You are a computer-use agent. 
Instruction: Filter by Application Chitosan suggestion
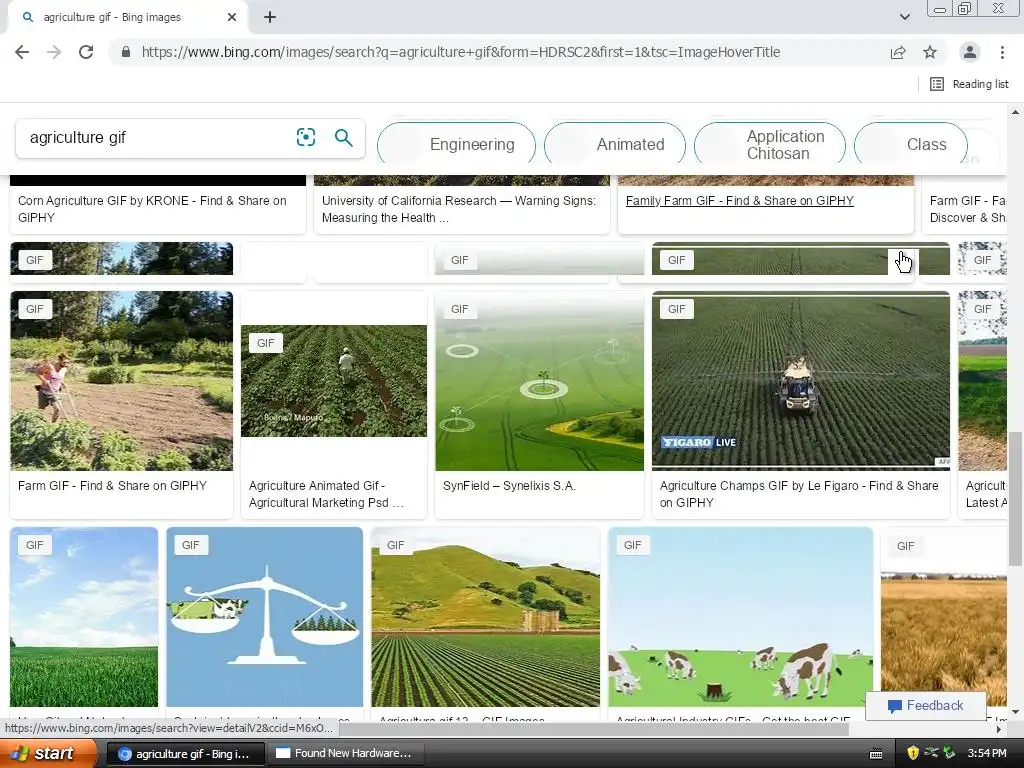[770, 144]
